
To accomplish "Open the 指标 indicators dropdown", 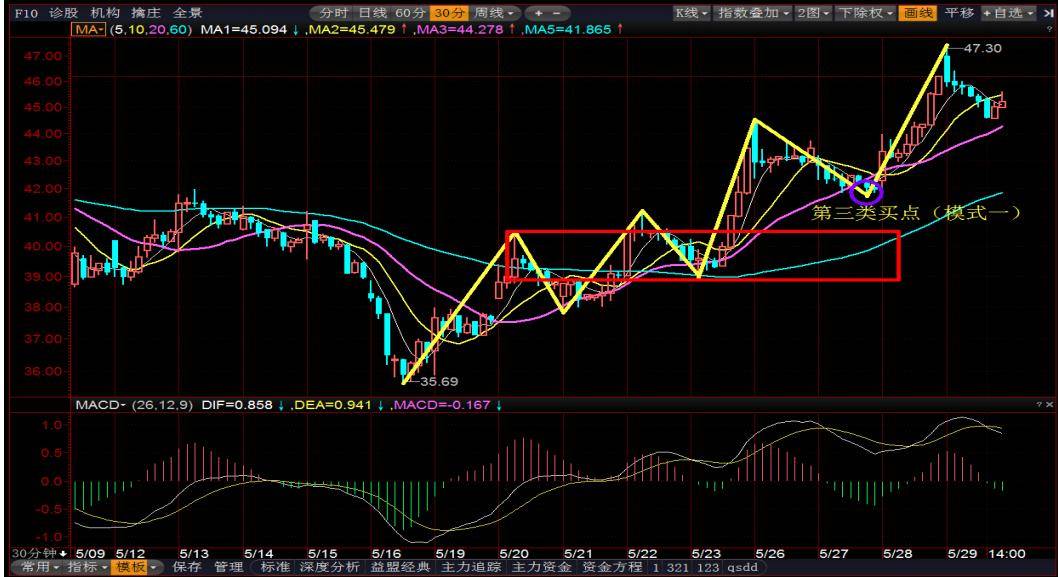I will 87,568.
